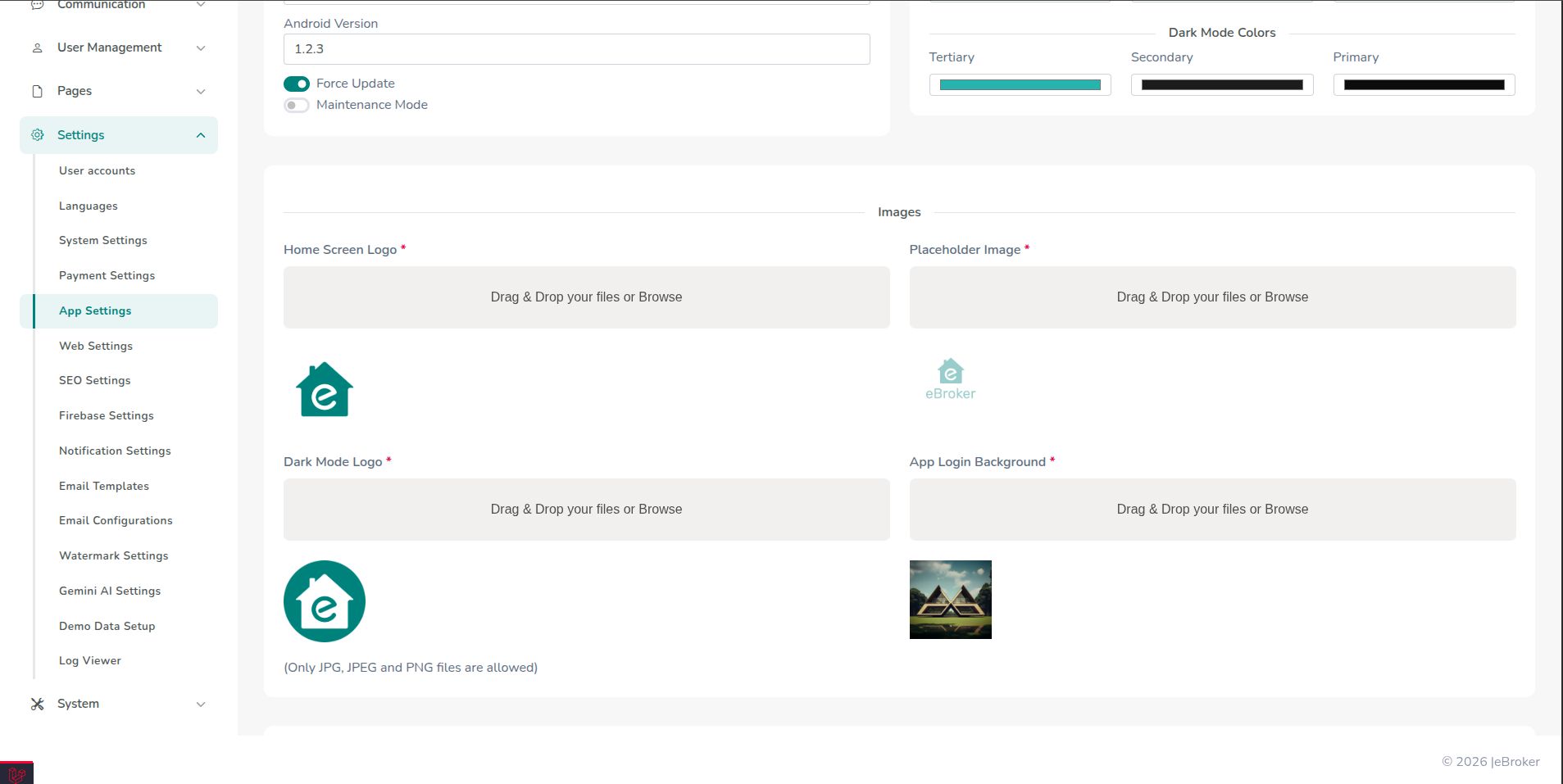1563x784 pixels.
Task: Select the System wrench icon
Action: [x=37, y=704]
